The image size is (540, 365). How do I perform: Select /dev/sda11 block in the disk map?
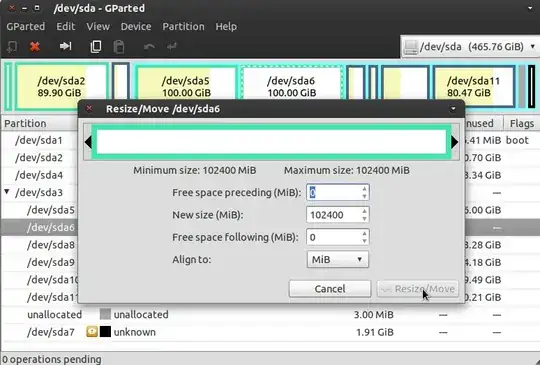474,86
